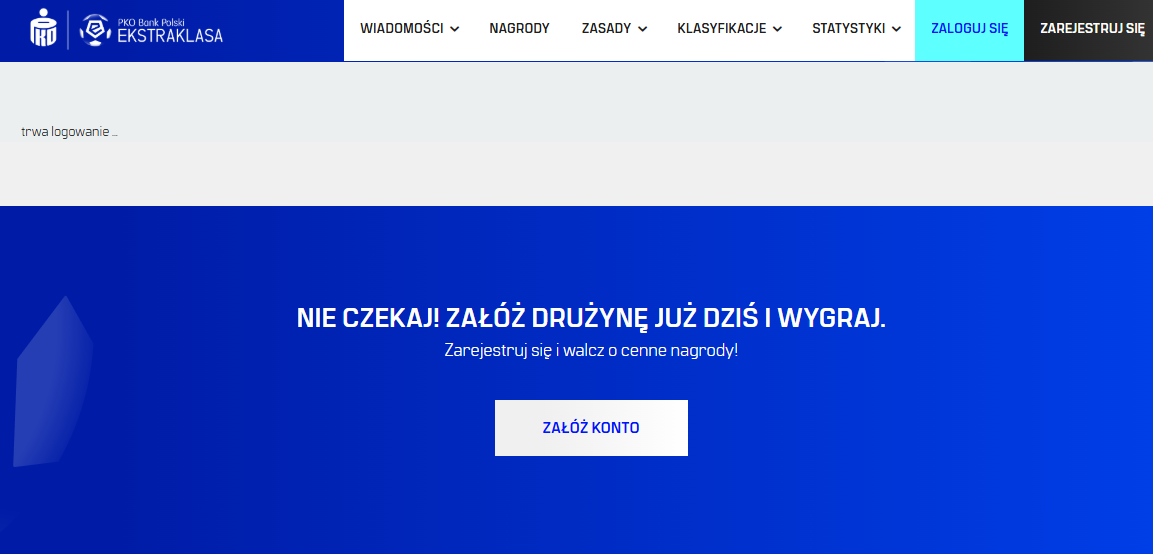The image size is (1153, 554).
Task: Expand the Statystyki dropdown arrow
Action: tap(896, 29)
